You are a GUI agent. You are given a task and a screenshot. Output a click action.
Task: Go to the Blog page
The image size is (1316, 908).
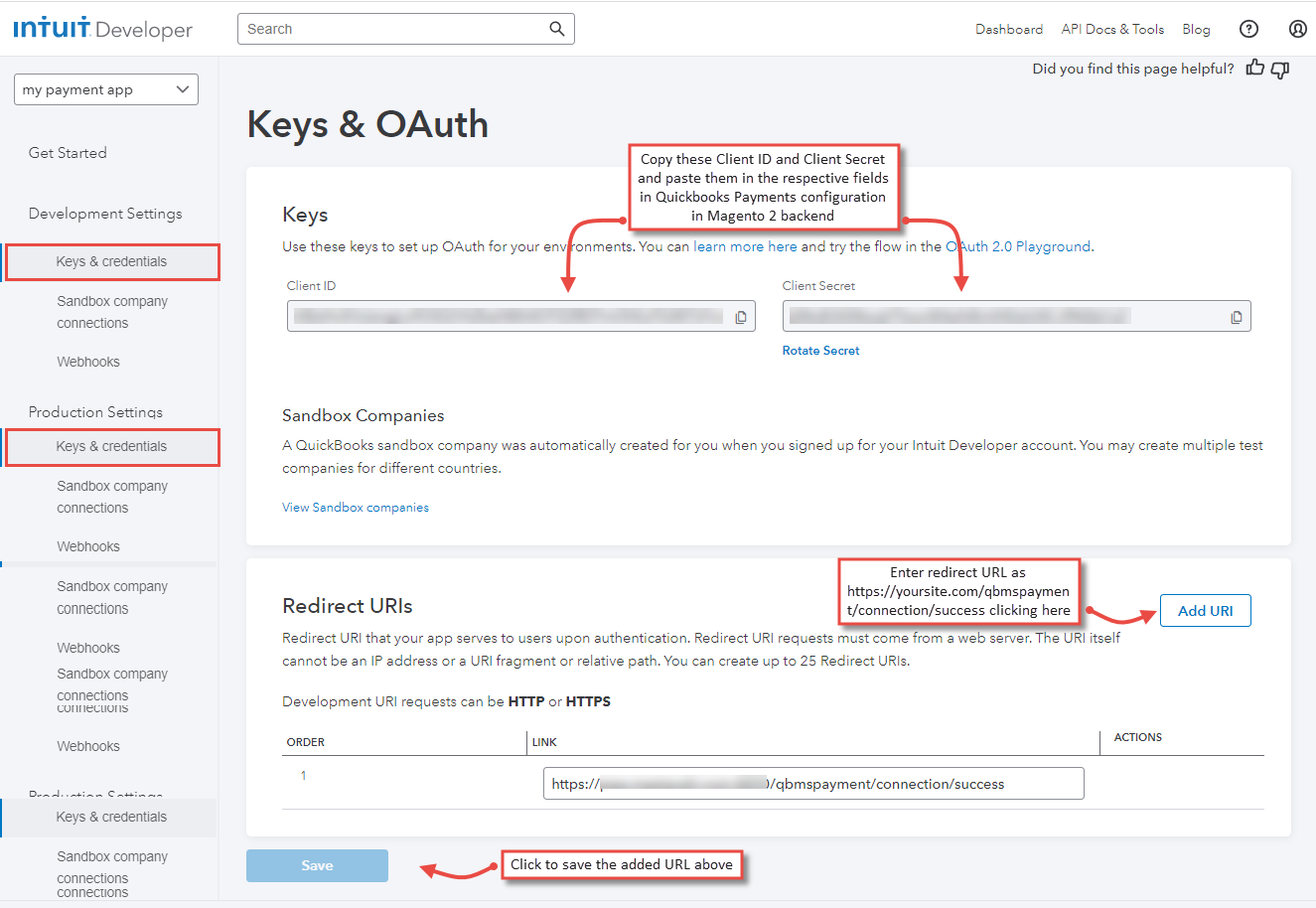(x=1196, y=29)
